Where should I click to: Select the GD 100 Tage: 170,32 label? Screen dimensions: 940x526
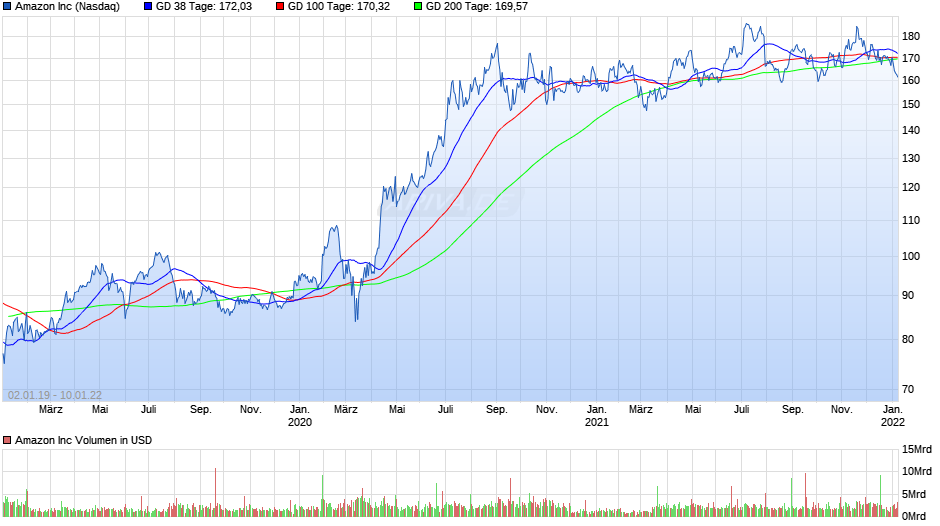339,7
